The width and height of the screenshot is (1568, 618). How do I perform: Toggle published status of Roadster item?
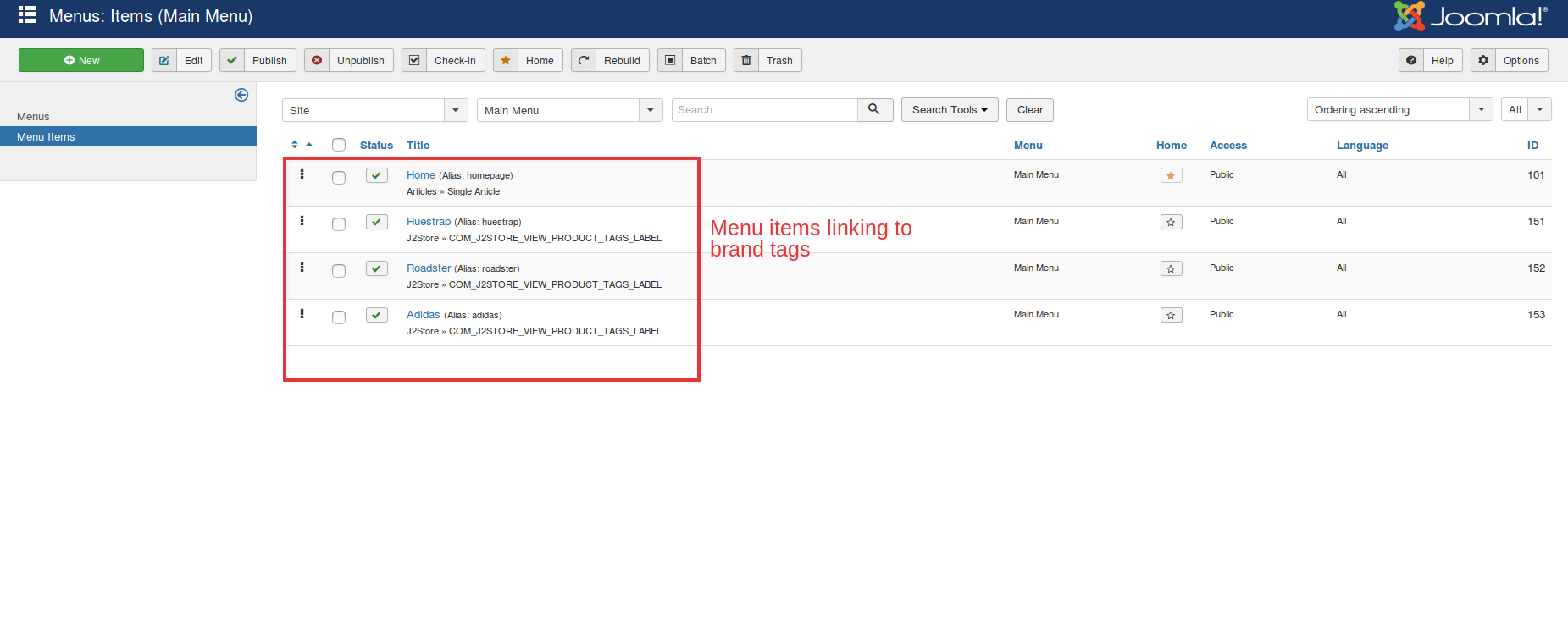pyautogui.click(x=376, y=268)
